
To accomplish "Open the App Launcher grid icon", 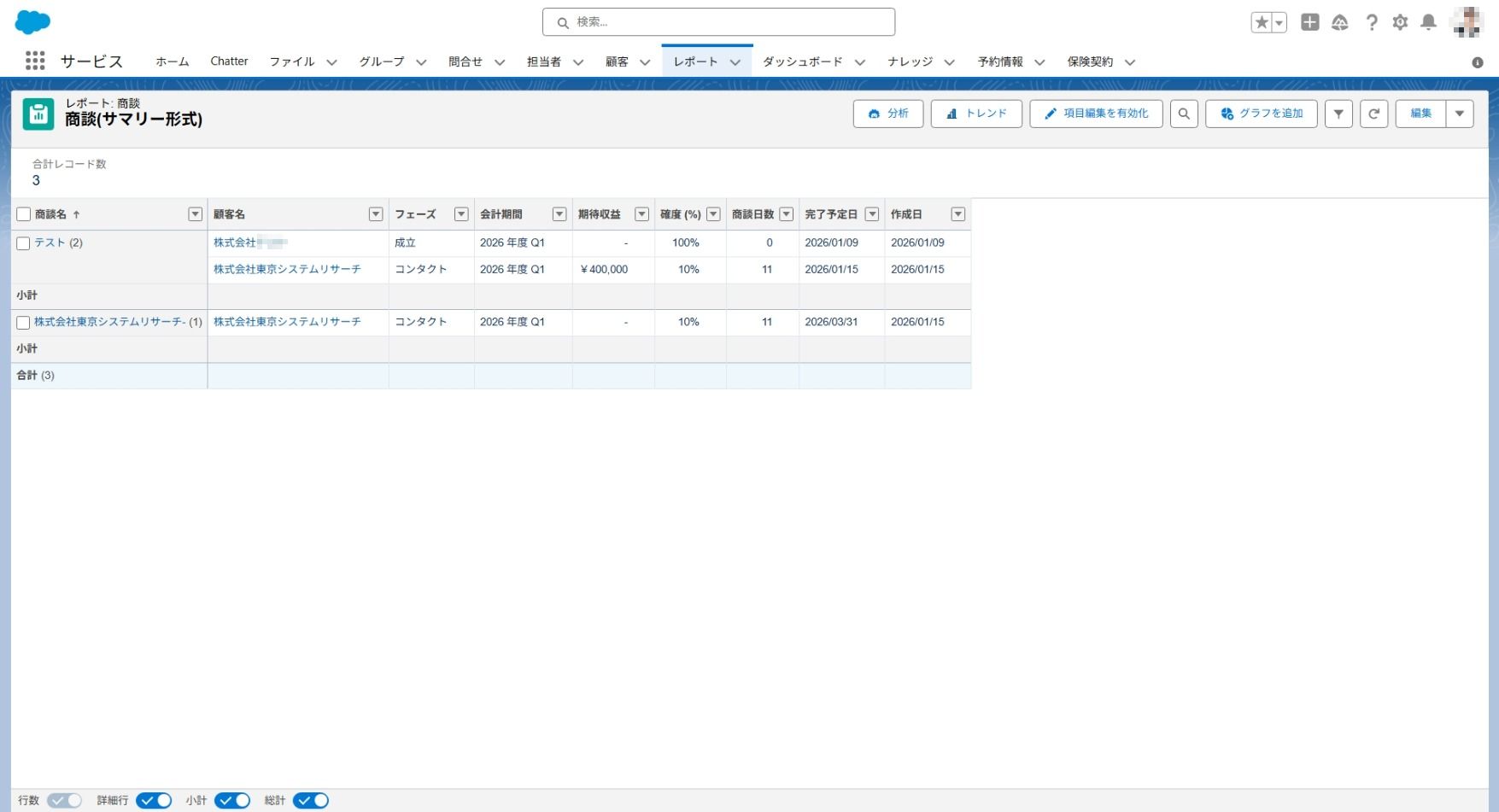I will click(x=35, y=61).
